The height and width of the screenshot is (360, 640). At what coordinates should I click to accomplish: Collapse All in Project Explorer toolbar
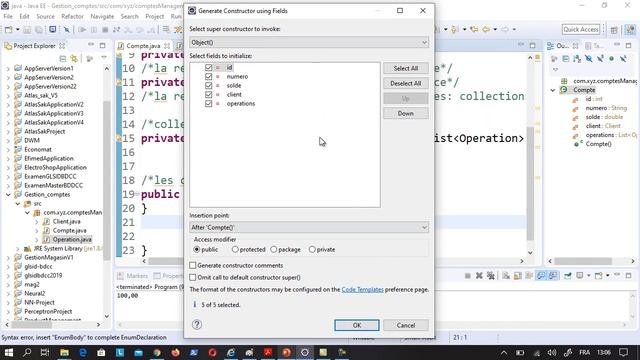pyautogui.click(x=63, y=59)
